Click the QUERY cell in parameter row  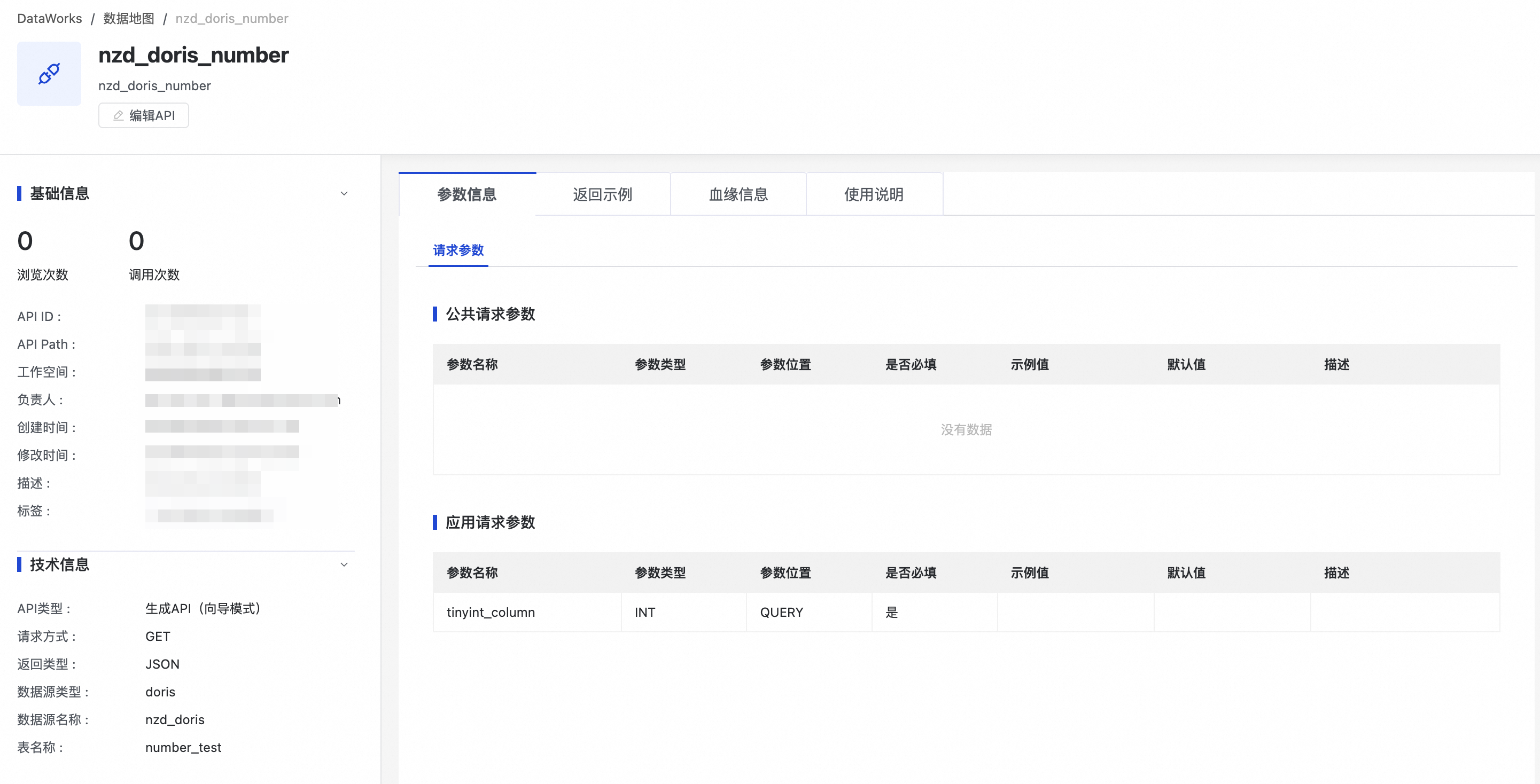tap(781, 612)
